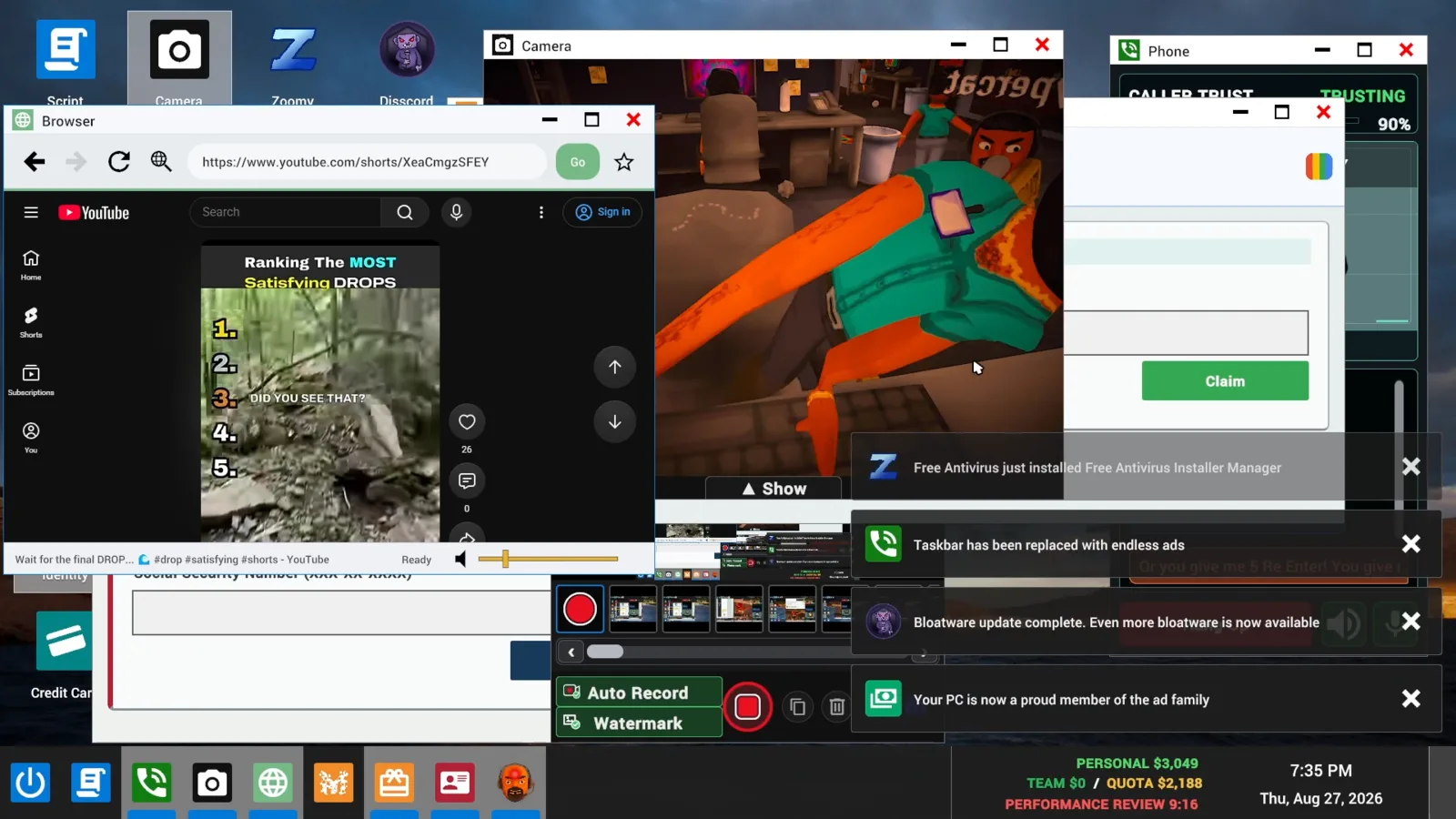The width and height of the screenshot is (1456, 819).
Task: Open comments on the YouTube short
Action: 467,480
